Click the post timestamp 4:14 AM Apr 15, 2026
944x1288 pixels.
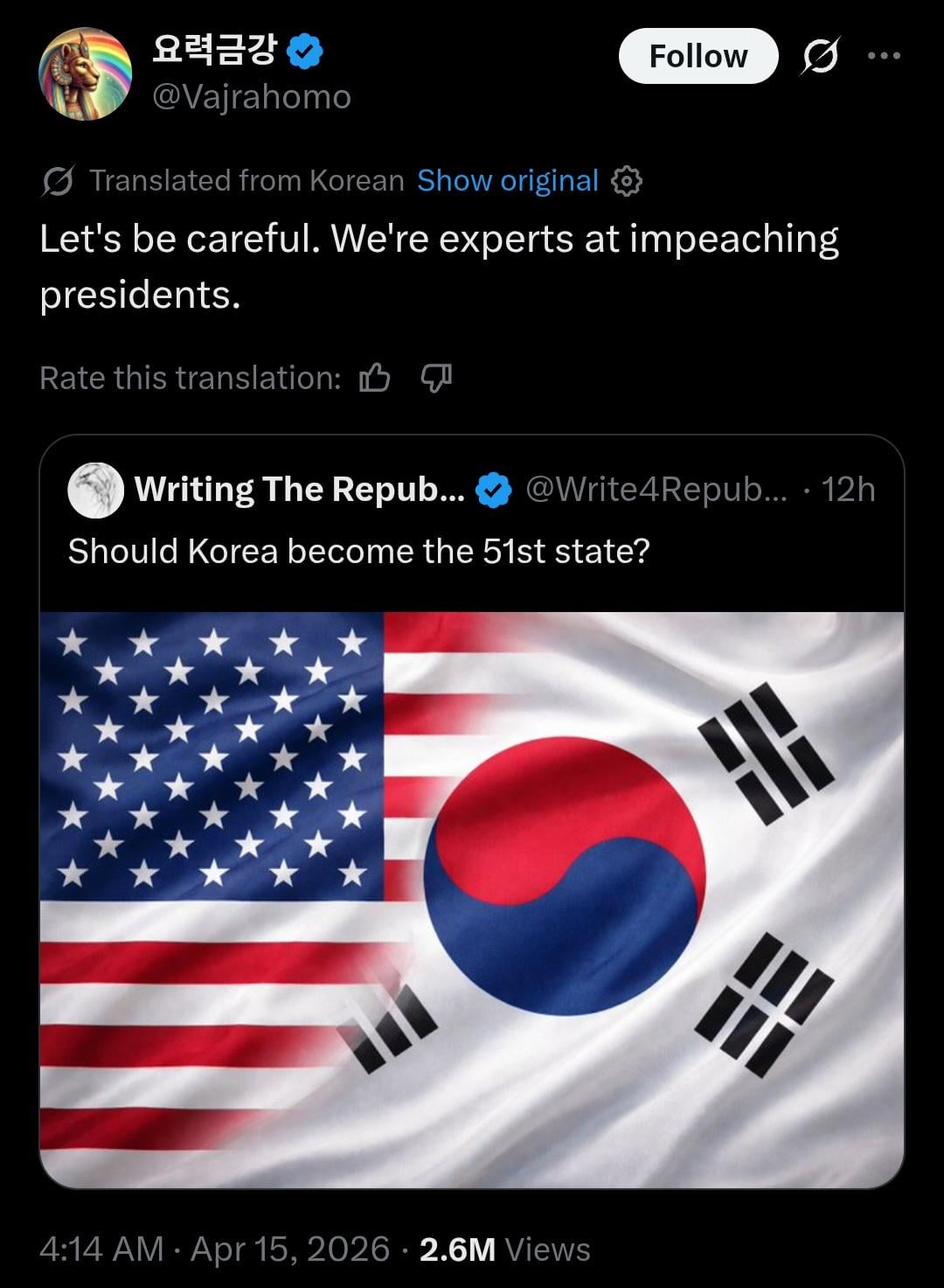[x=214, y=1250]
